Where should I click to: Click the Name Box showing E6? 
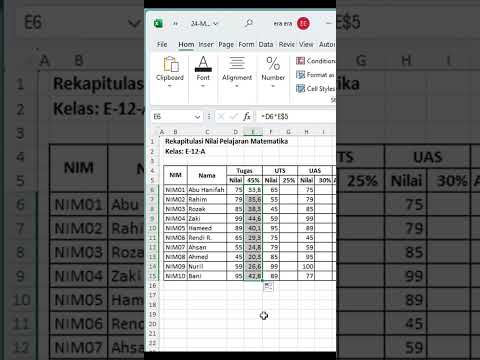[x=172, y=116]
